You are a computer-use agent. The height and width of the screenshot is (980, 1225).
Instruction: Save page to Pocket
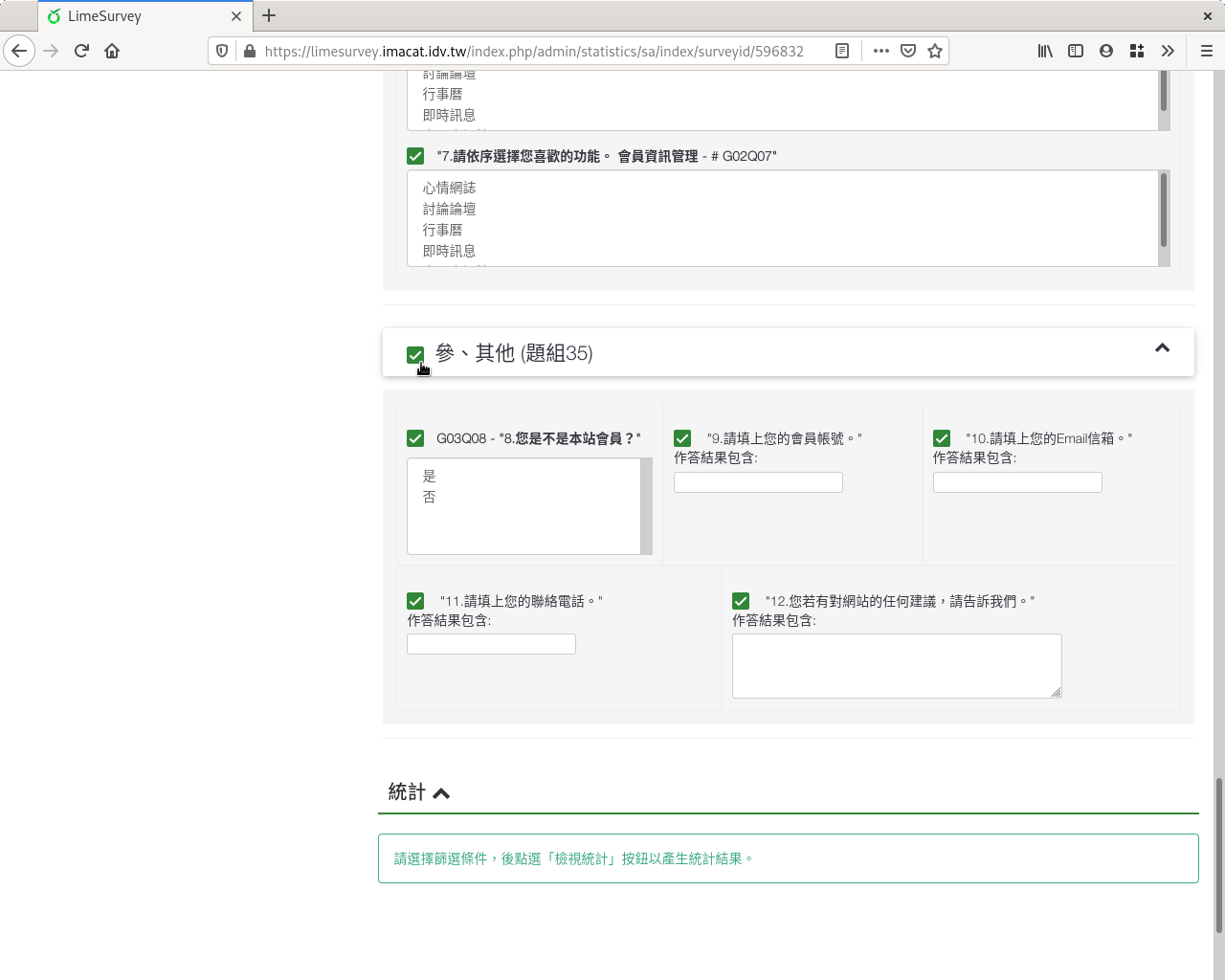tap(908, 51)
